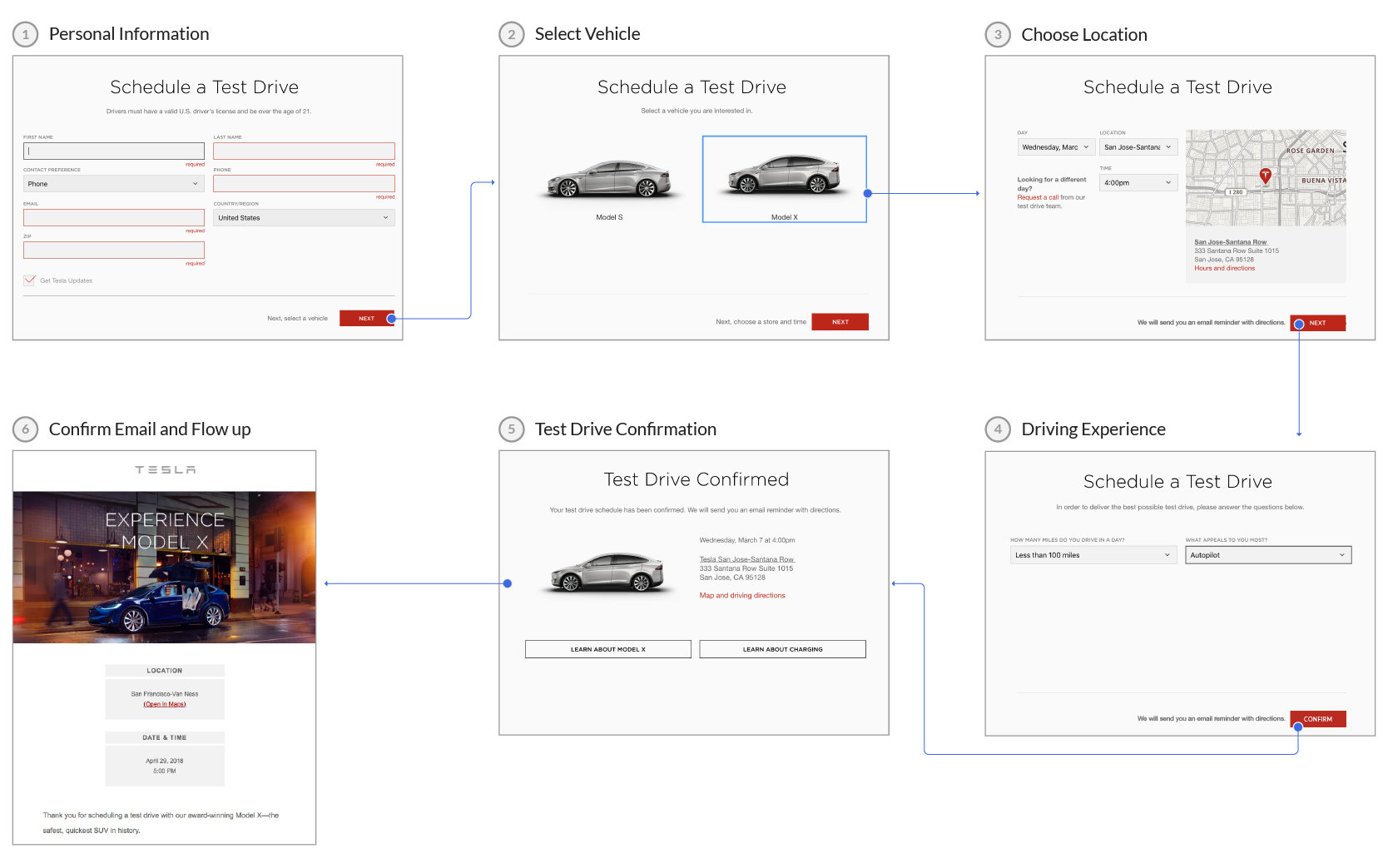Image resolution: width=1388 pixels, height=868 pixels.
Task: Click the BUENA VISTA label on the map
Action: click(1324, 181)
